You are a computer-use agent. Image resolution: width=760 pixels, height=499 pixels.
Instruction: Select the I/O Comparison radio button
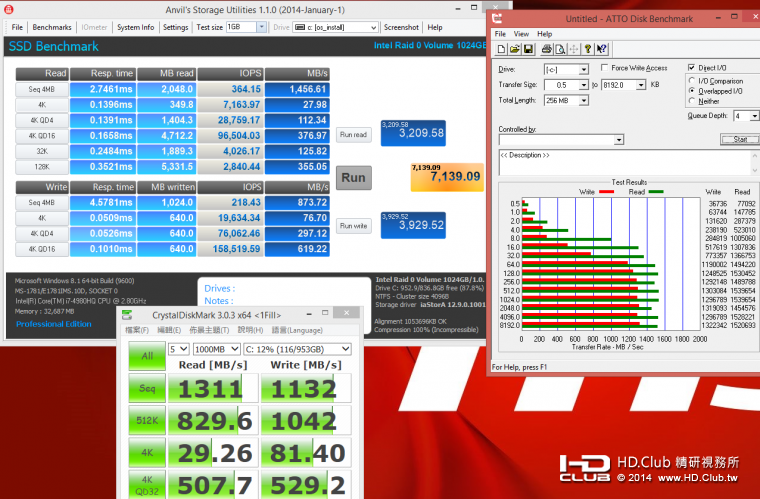(x=692, y=81)
